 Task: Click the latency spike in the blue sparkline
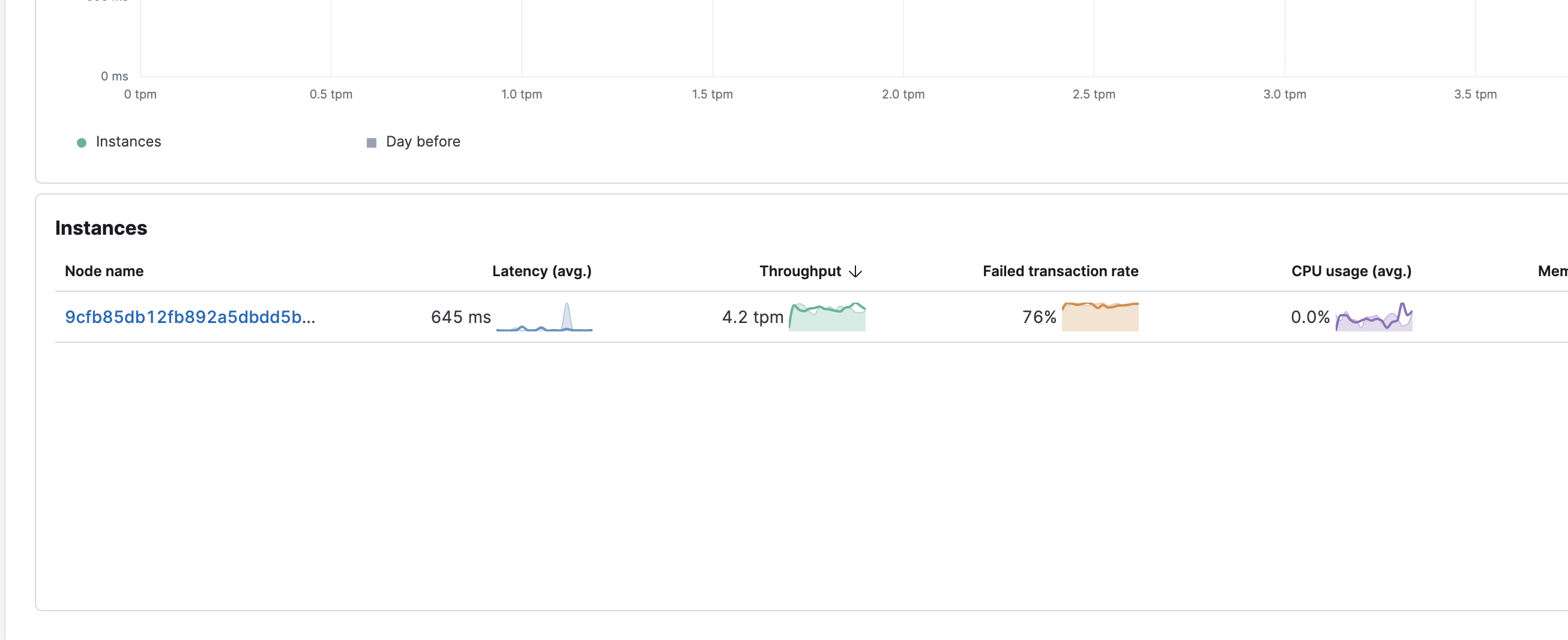click(567, 312)
